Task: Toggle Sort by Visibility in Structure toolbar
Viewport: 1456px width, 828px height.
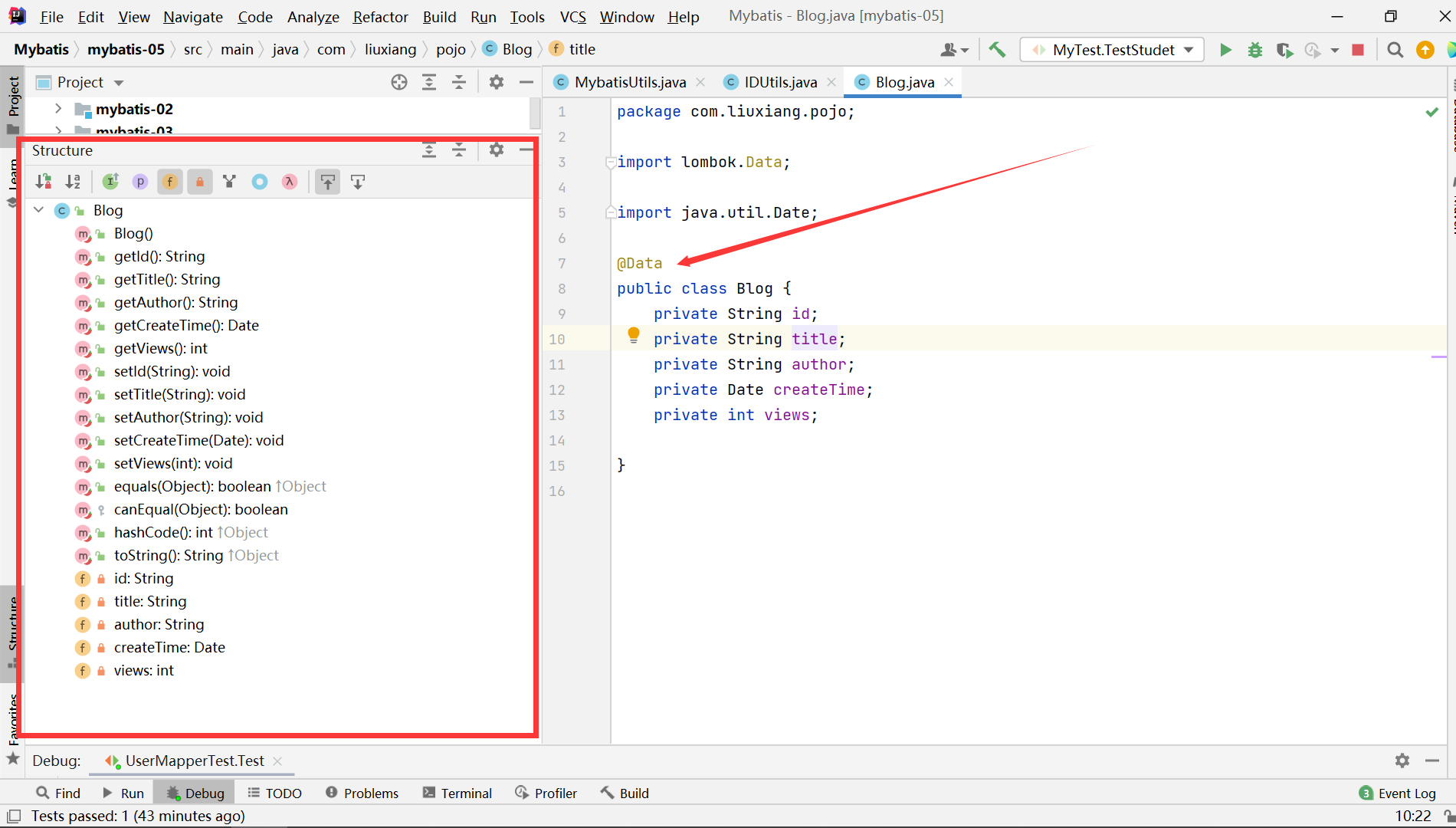Action: [44, 182]
